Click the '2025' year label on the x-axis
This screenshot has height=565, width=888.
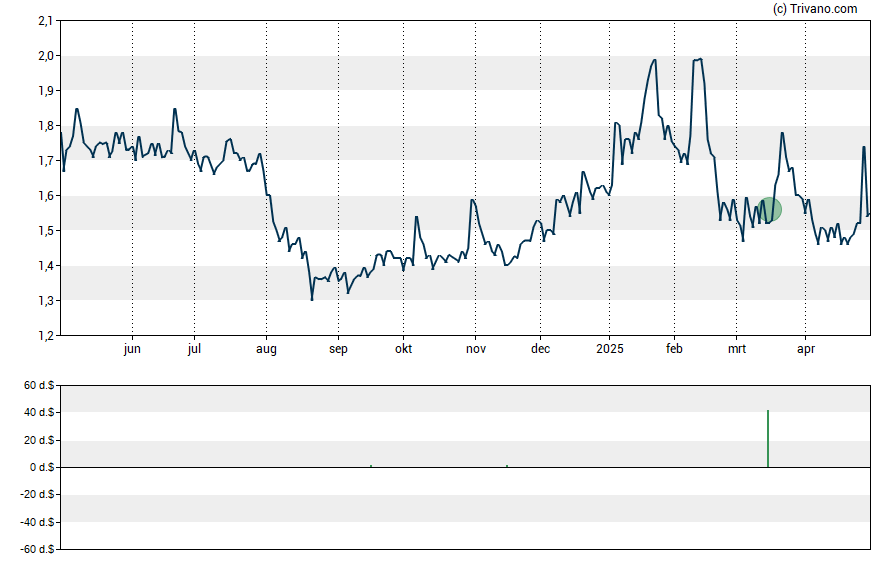[x=609, y=349]
